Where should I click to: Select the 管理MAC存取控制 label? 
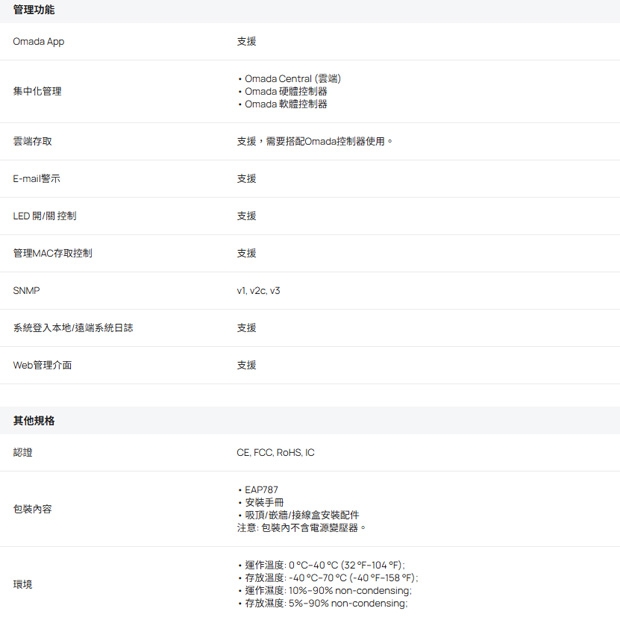53,253
